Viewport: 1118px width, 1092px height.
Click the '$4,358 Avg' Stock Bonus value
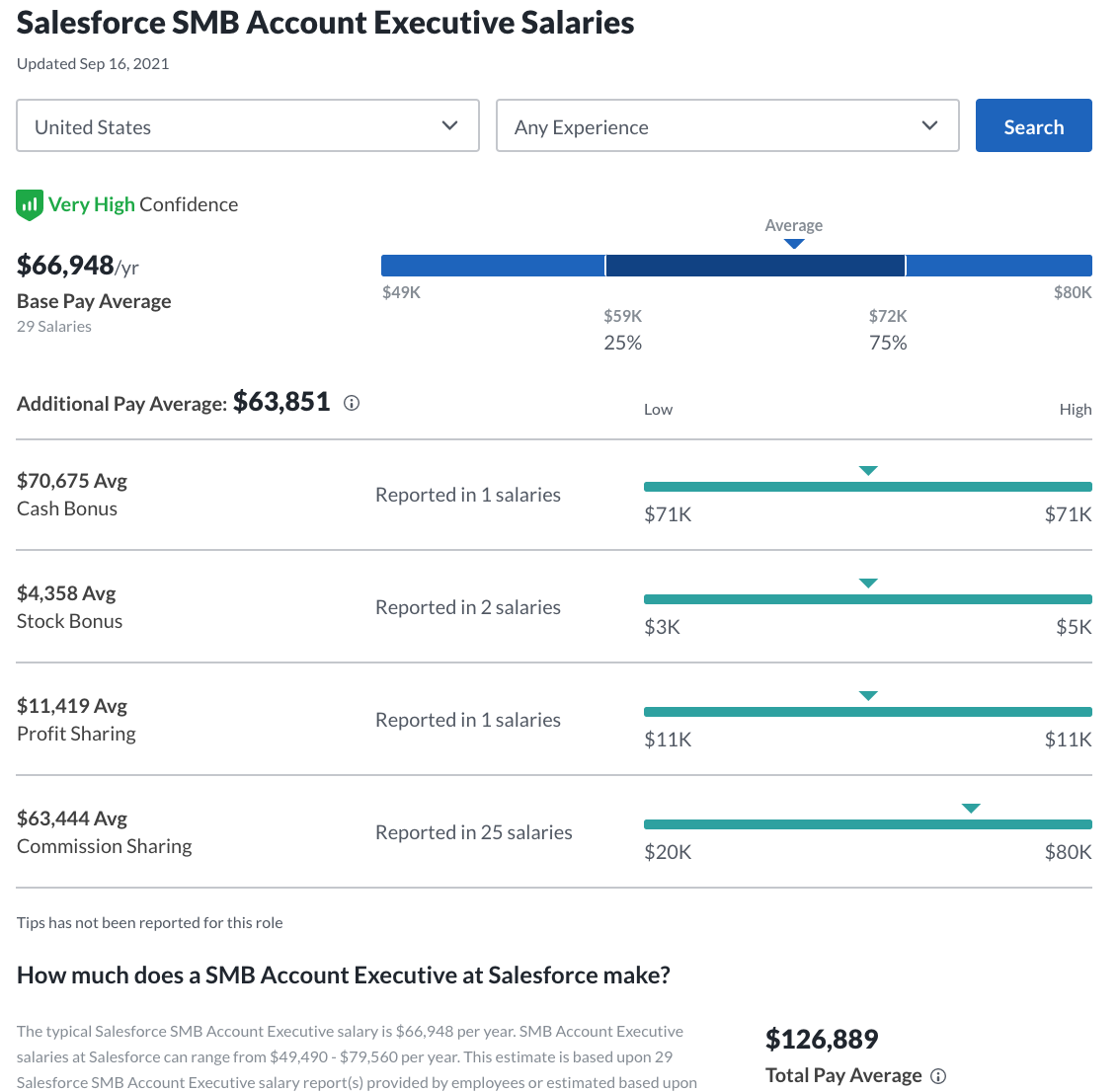pos(66,593)
